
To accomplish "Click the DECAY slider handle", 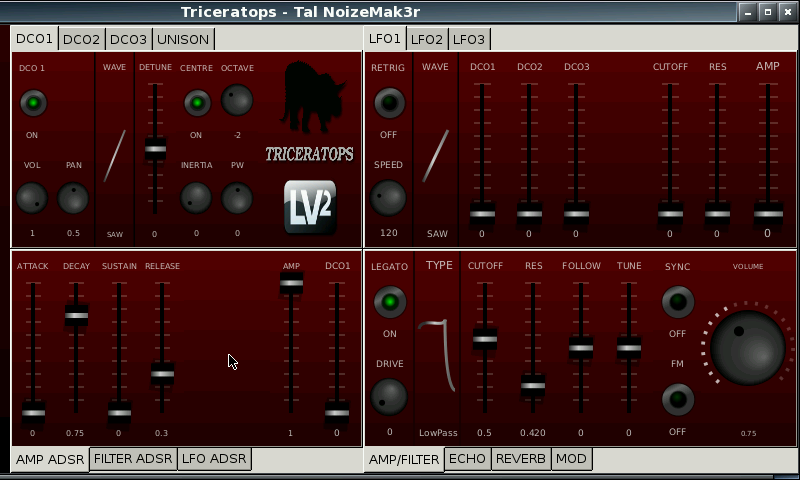I will tap(77, 315).
